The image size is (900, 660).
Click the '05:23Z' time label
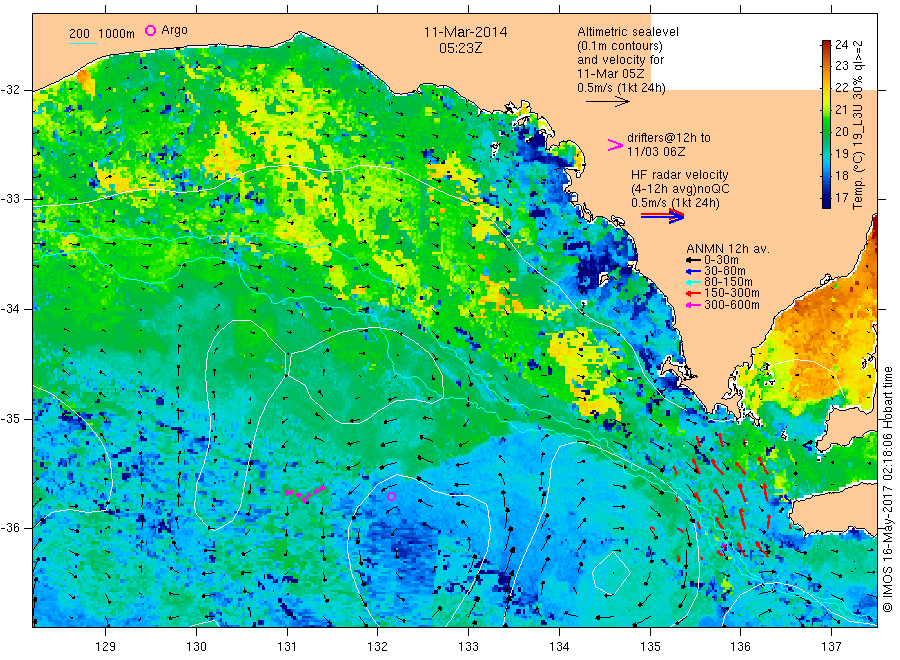click(x=460, y=48)
